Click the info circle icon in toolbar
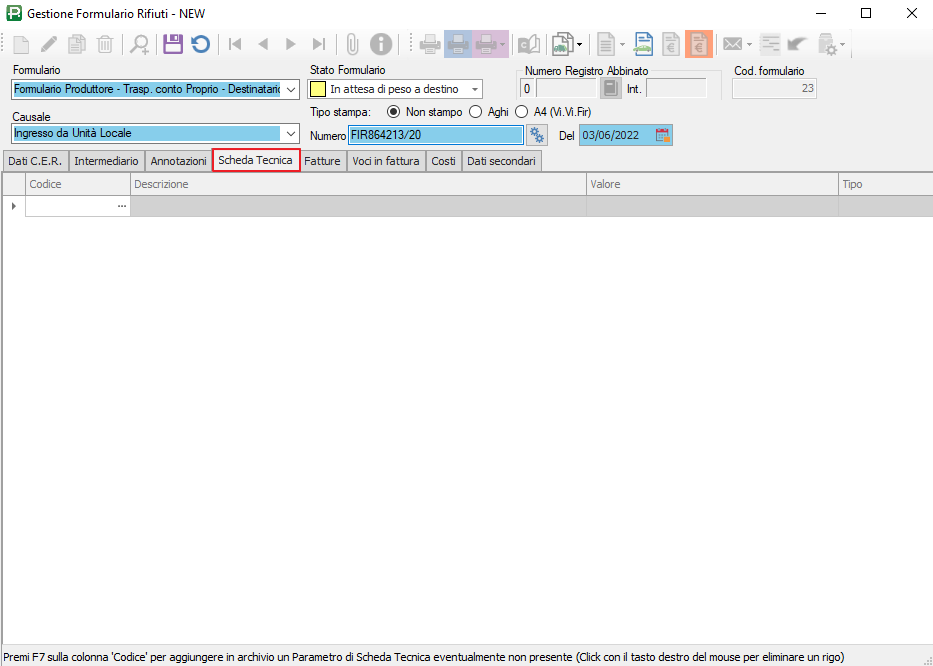 coord(381,44)
